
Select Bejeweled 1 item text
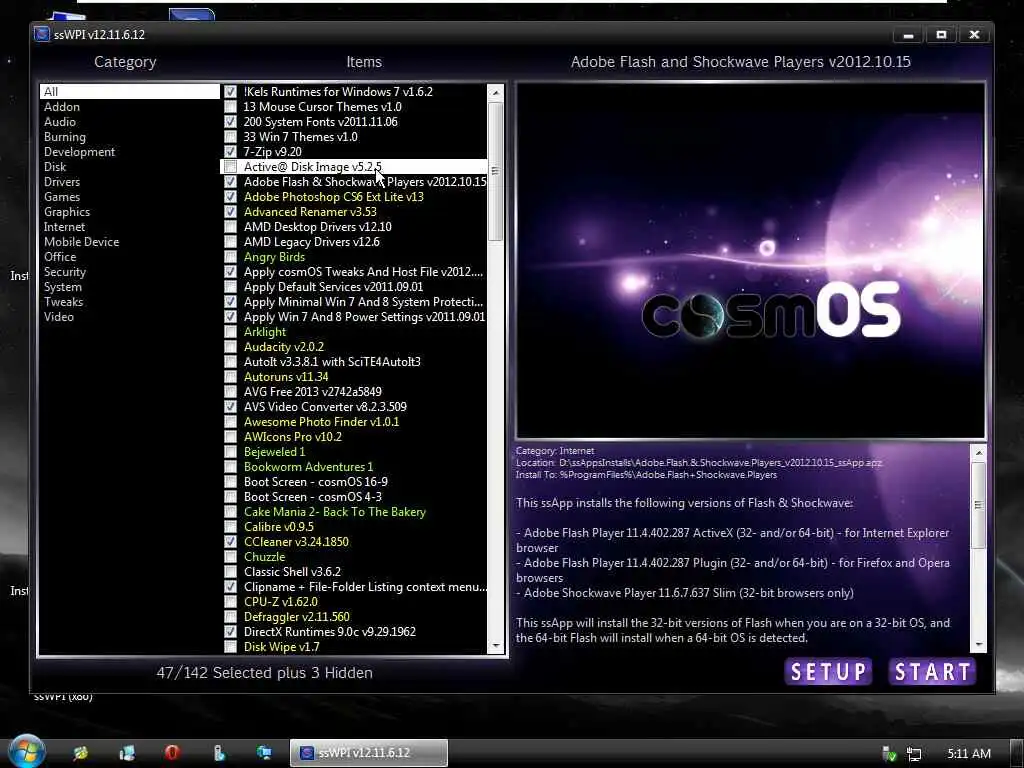coord(274,452)
